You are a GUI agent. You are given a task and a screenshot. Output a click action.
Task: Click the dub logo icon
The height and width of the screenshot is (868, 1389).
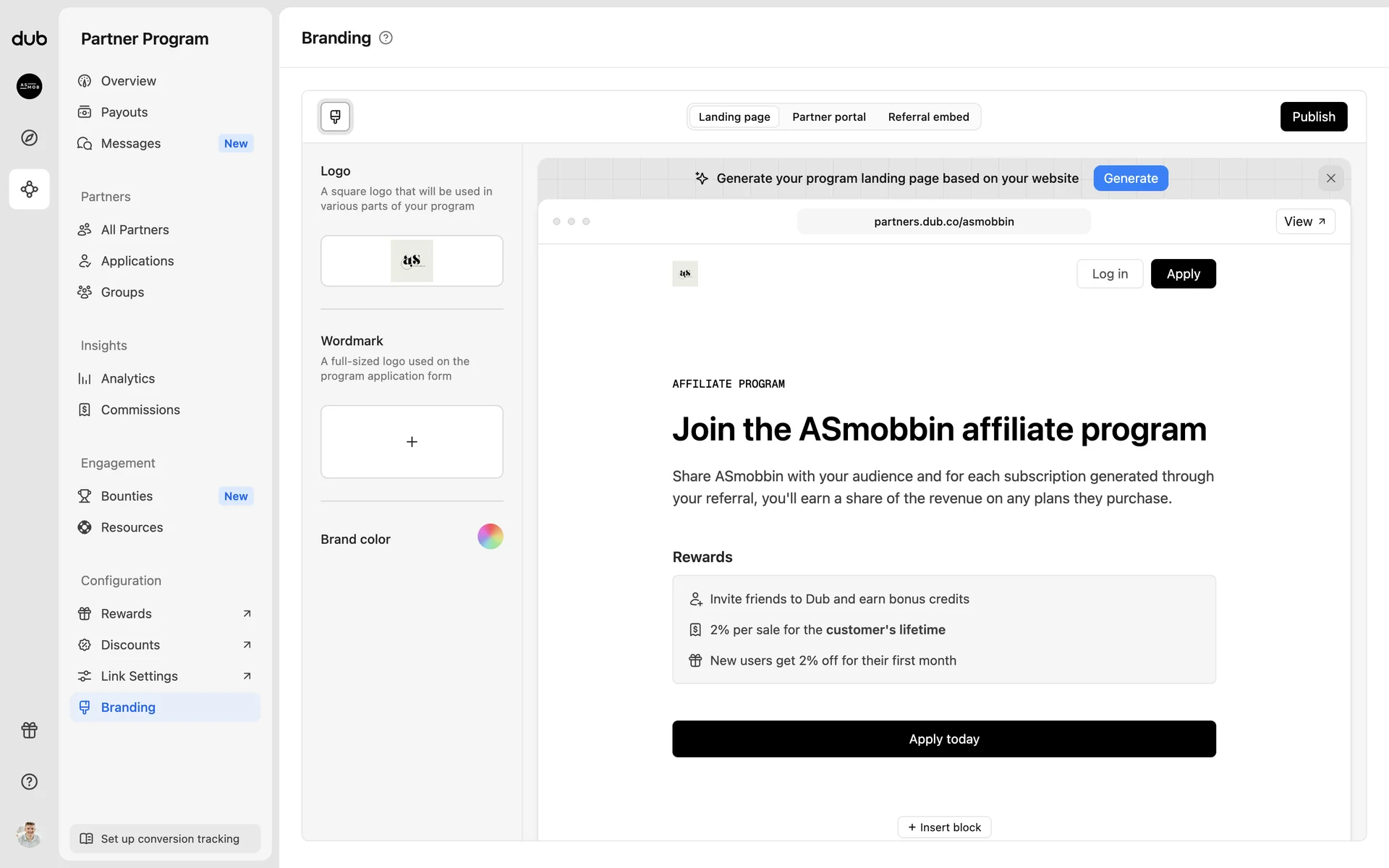(x=29, y=38)
